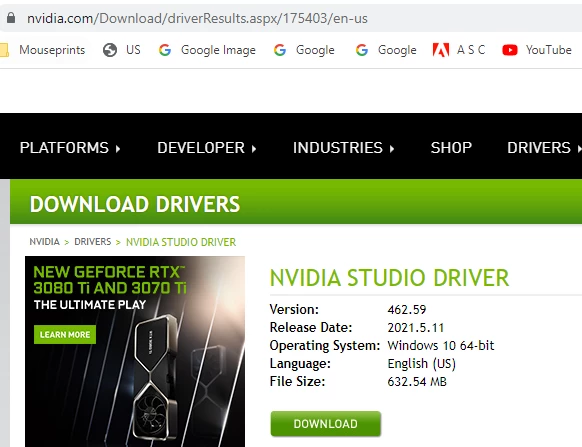Expand the PLATFORMS menu arrow

coord(118,149)
